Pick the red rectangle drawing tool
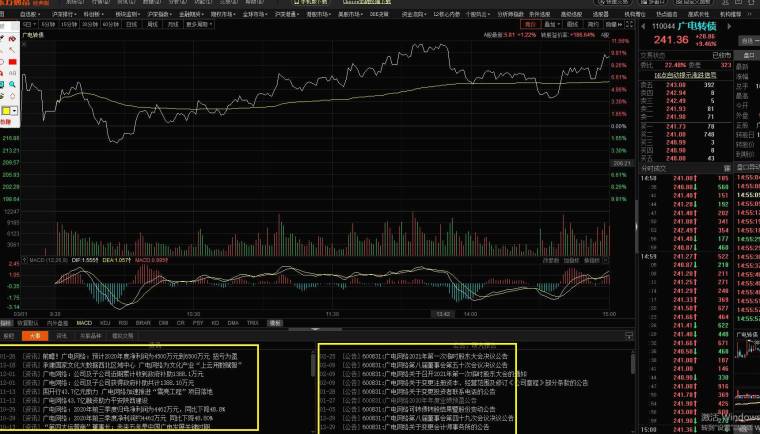Viewport: 760px width, 434px height. point(13,62)
